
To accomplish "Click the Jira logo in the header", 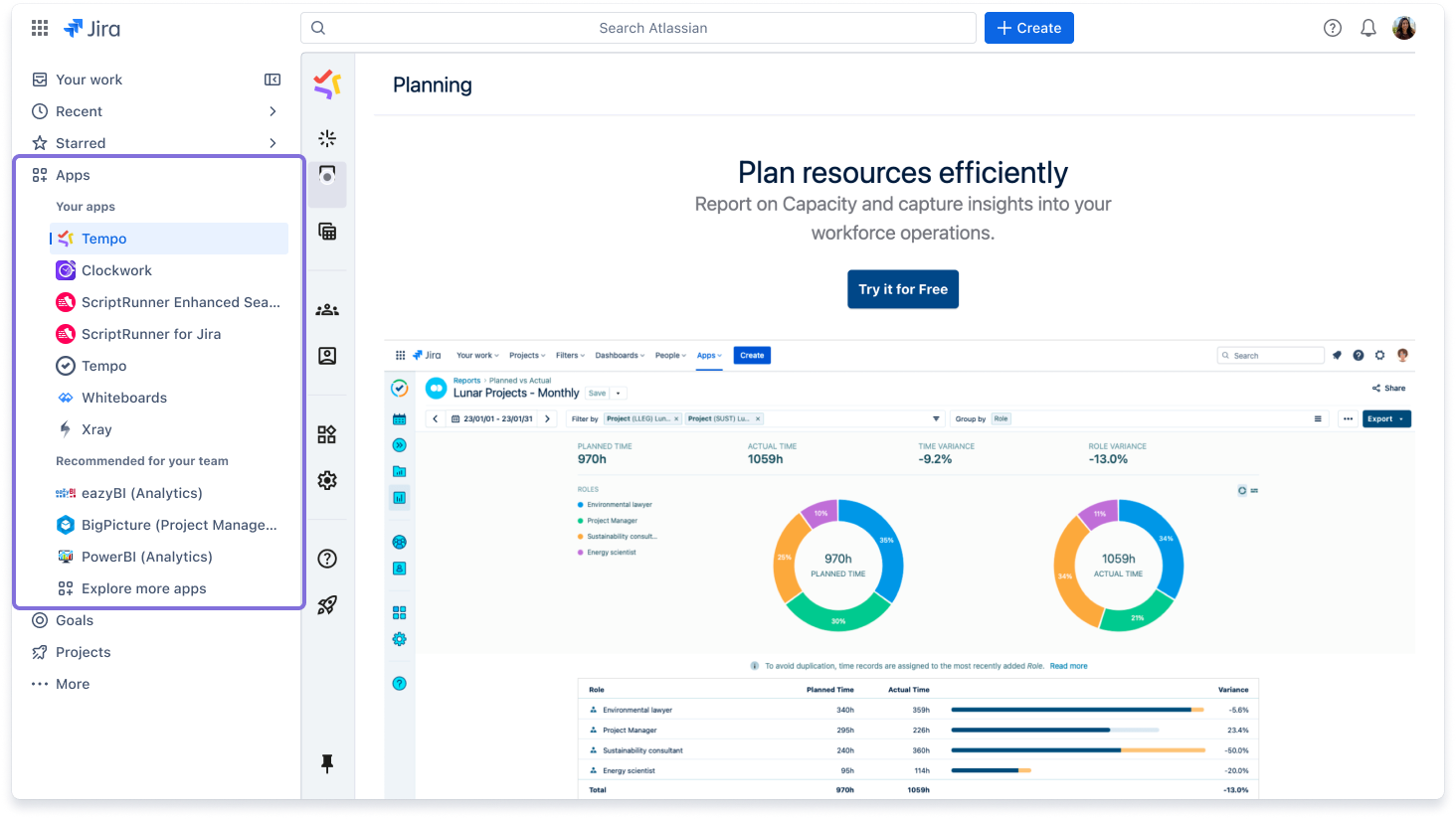I will pos(91,29).
